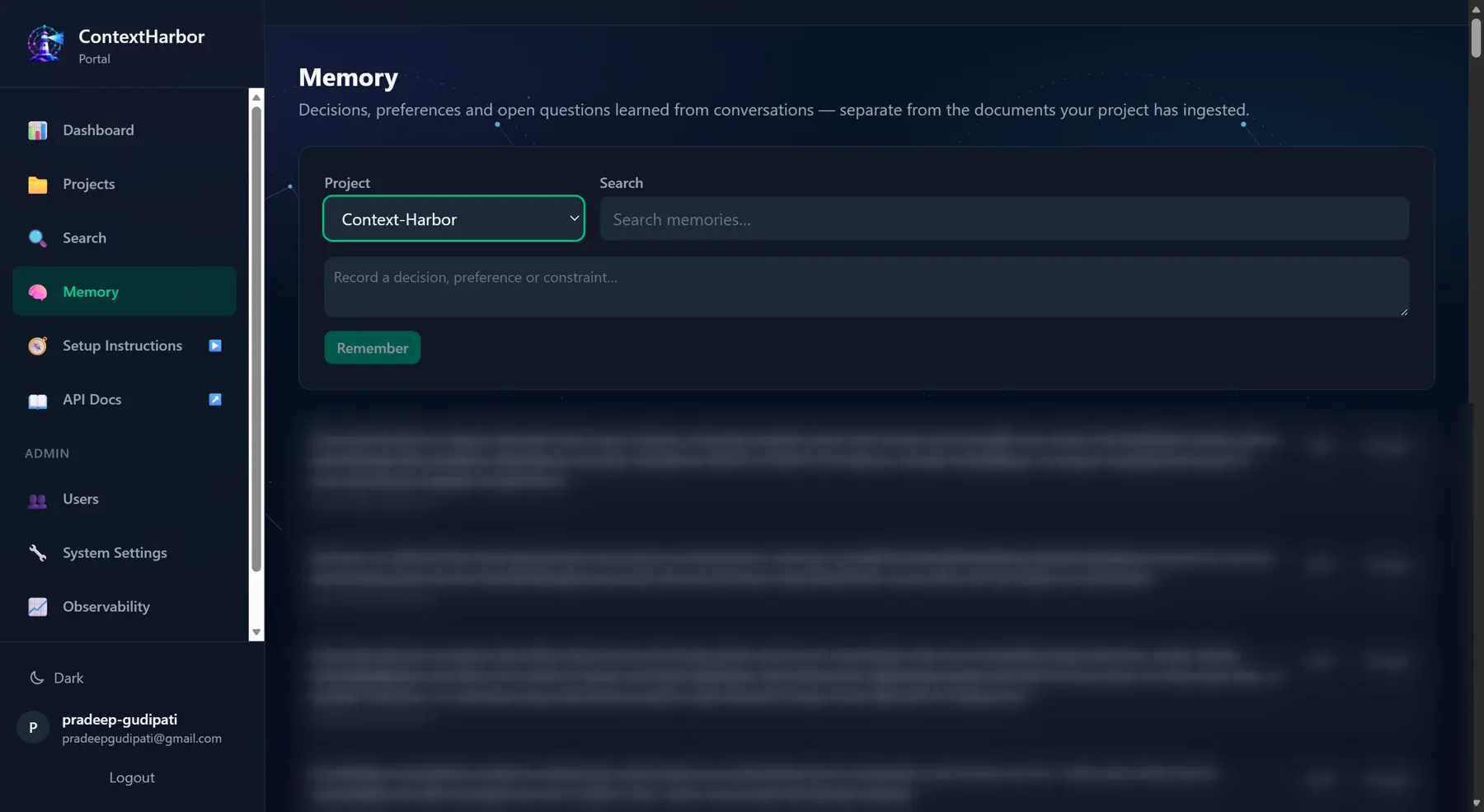Click the Search magnifier icon in sidebar
1484x812 pixels.
point(38,238)
